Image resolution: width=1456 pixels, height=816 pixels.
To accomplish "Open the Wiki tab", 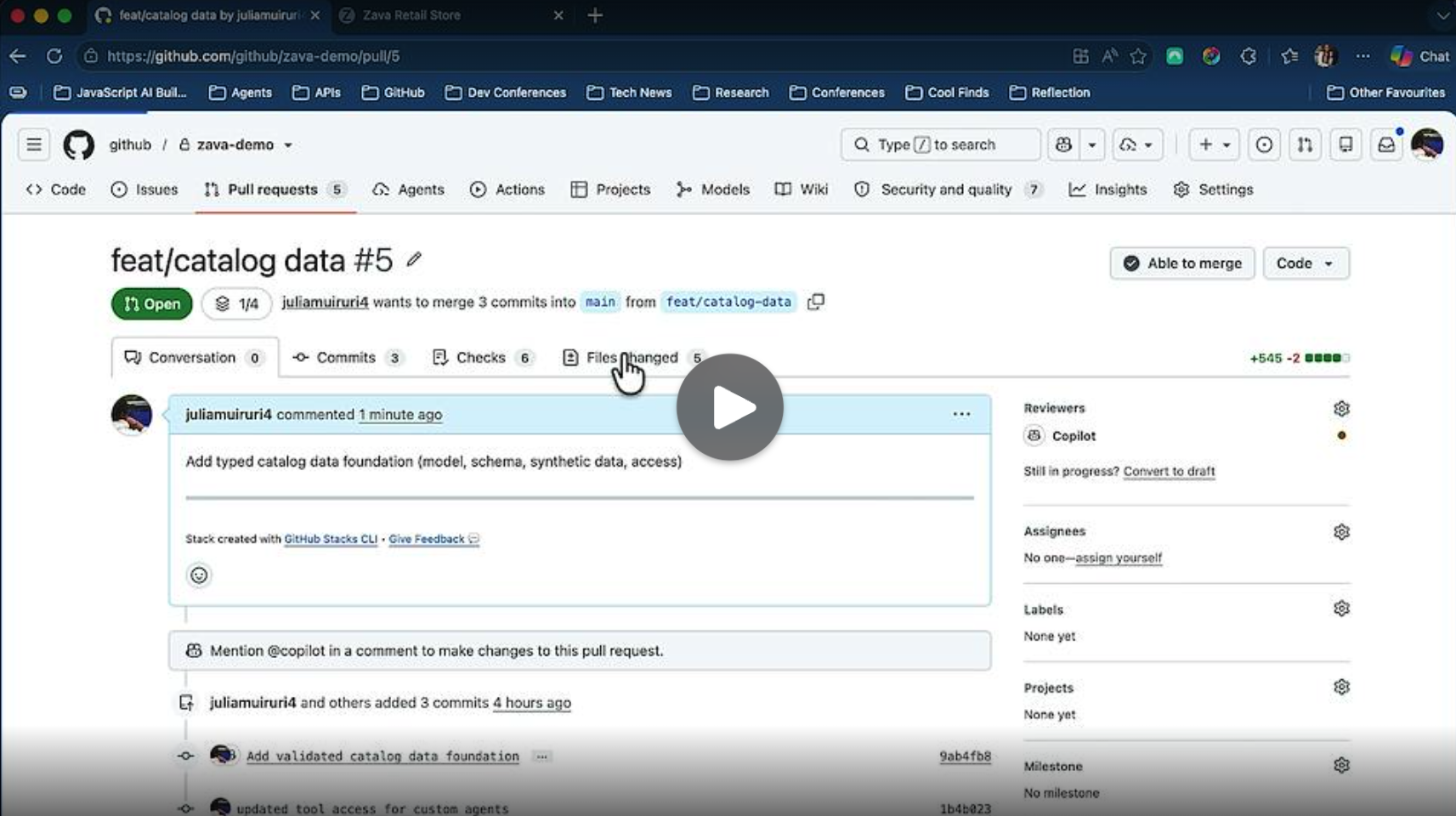I will point(802,190).
